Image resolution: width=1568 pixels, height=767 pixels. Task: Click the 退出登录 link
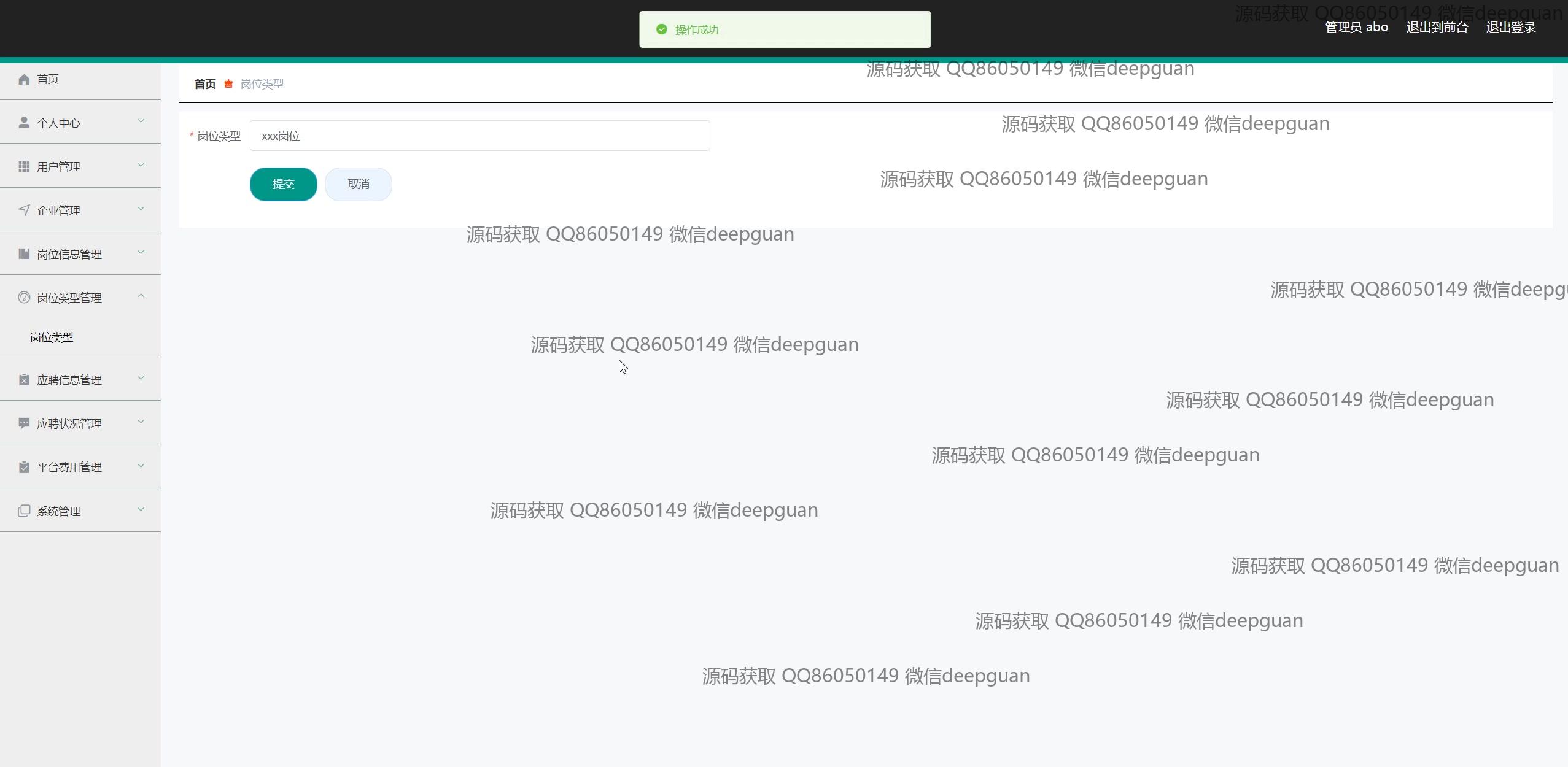(x=1510, y=27)
